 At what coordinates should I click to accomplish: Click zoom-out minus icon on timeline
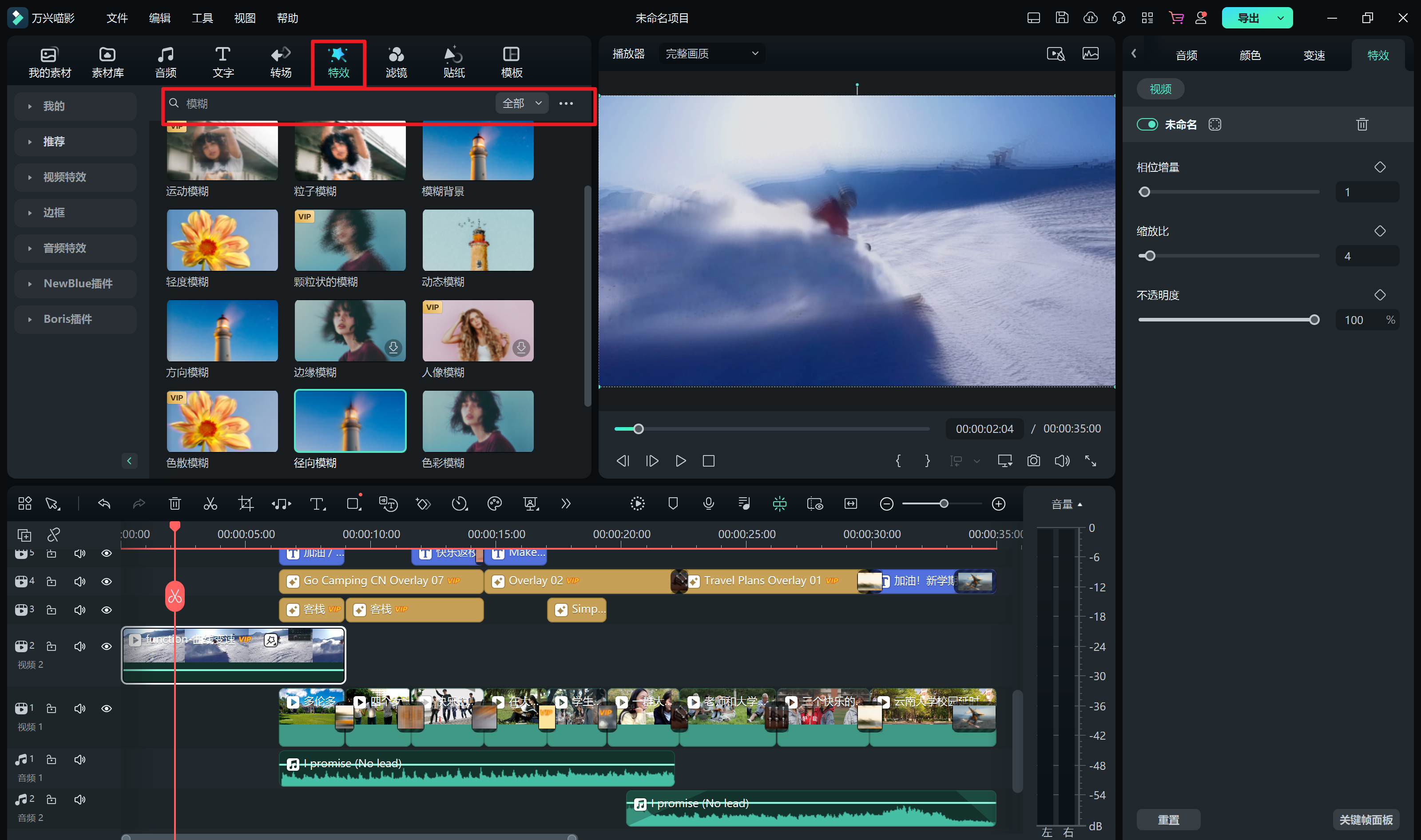tap(887, 503)
